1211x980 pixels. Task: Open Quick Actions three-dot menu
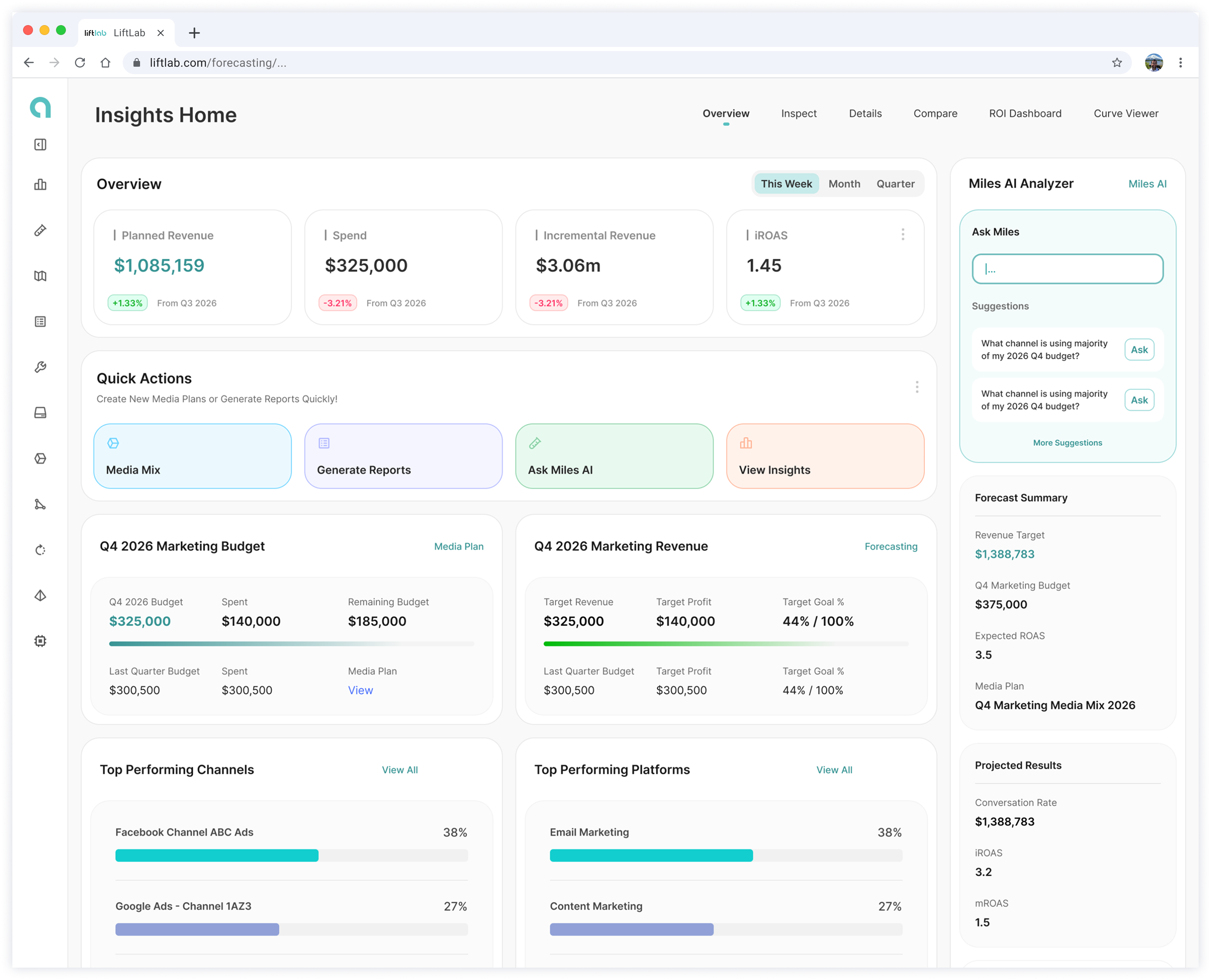click(916, 387)
